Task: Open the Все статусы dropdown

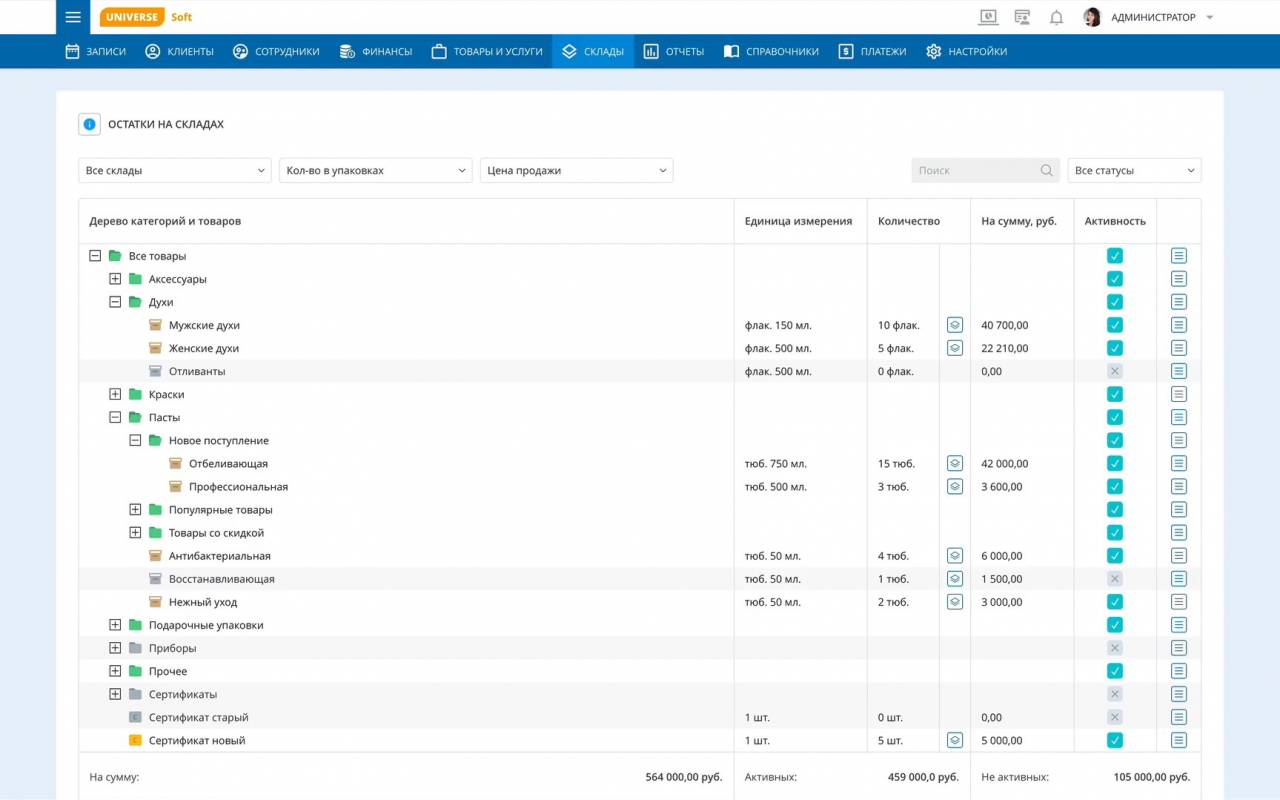Action: pyautogui.click(x=1134, y=171)
